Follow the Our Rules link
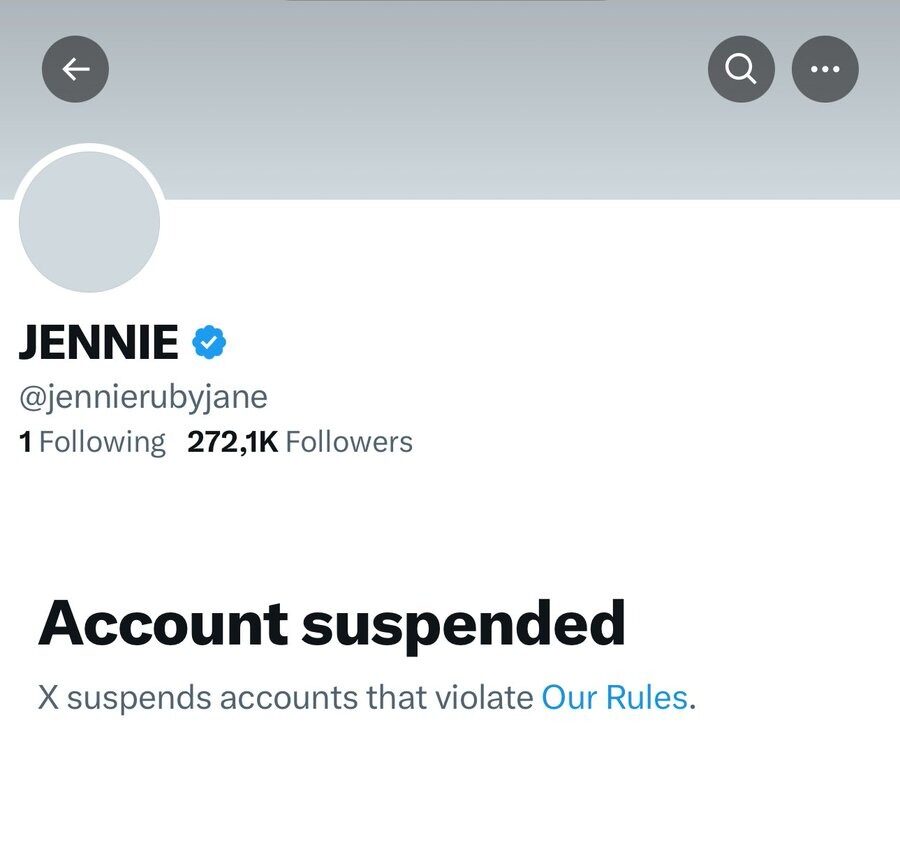 [x=614, y=697]
